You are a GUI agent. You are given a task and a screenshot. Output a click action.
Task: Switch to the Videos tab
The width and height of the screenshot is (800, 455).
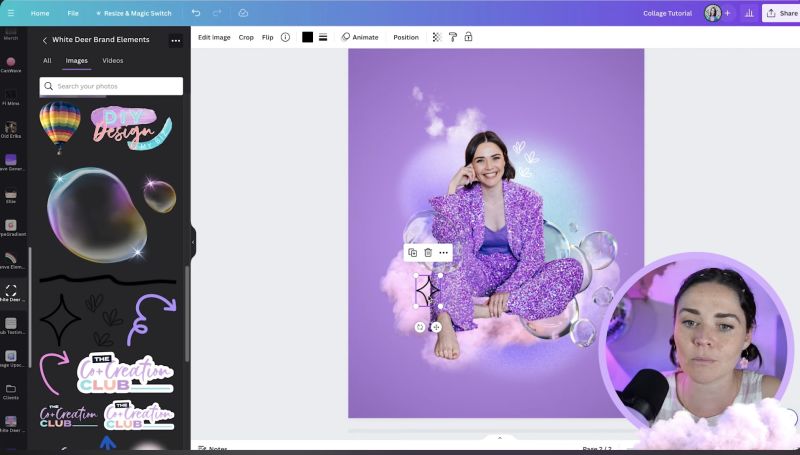(x=113, y=60)
